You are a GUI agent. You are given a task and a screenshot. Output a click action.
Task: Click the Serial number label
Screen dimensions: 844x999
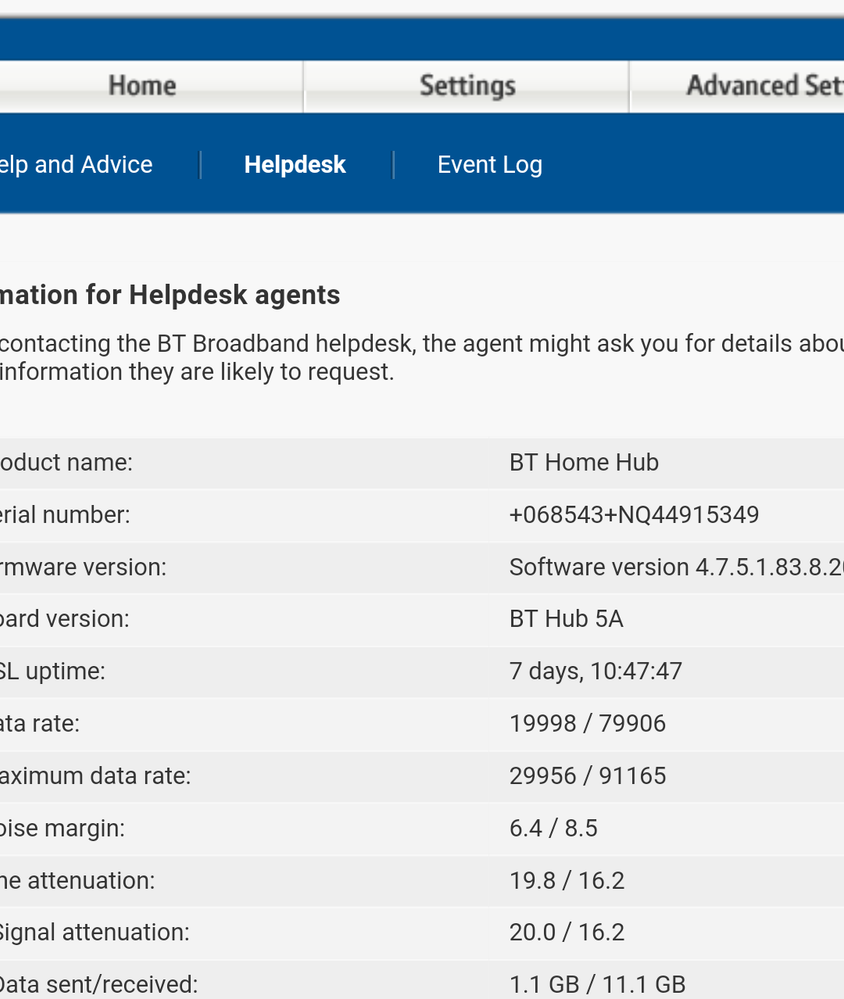point(65,514)
